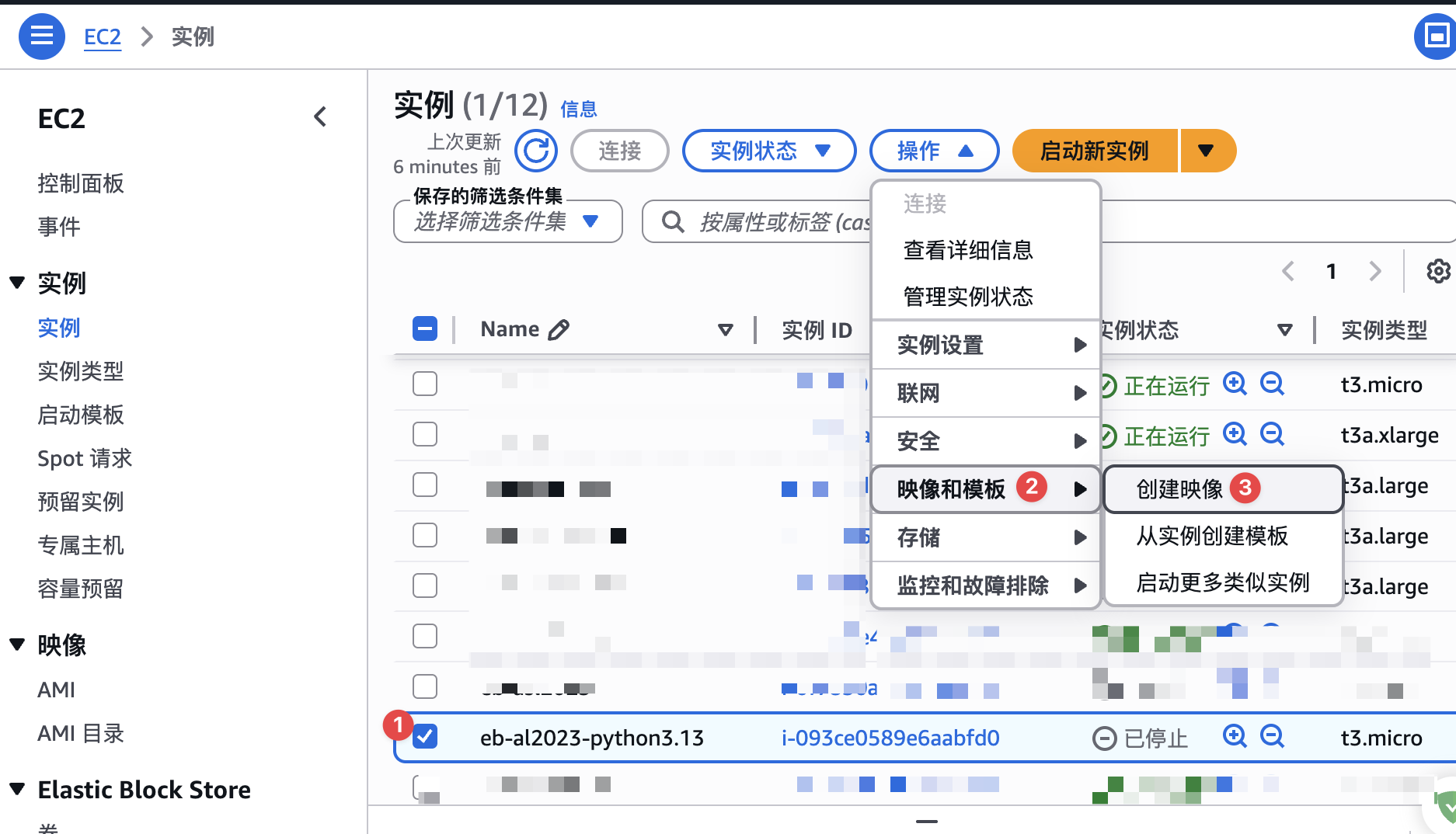Open 预留实例 in sidebar
The width and height of the screenshot is (1456, 834).
click(81, 502)
